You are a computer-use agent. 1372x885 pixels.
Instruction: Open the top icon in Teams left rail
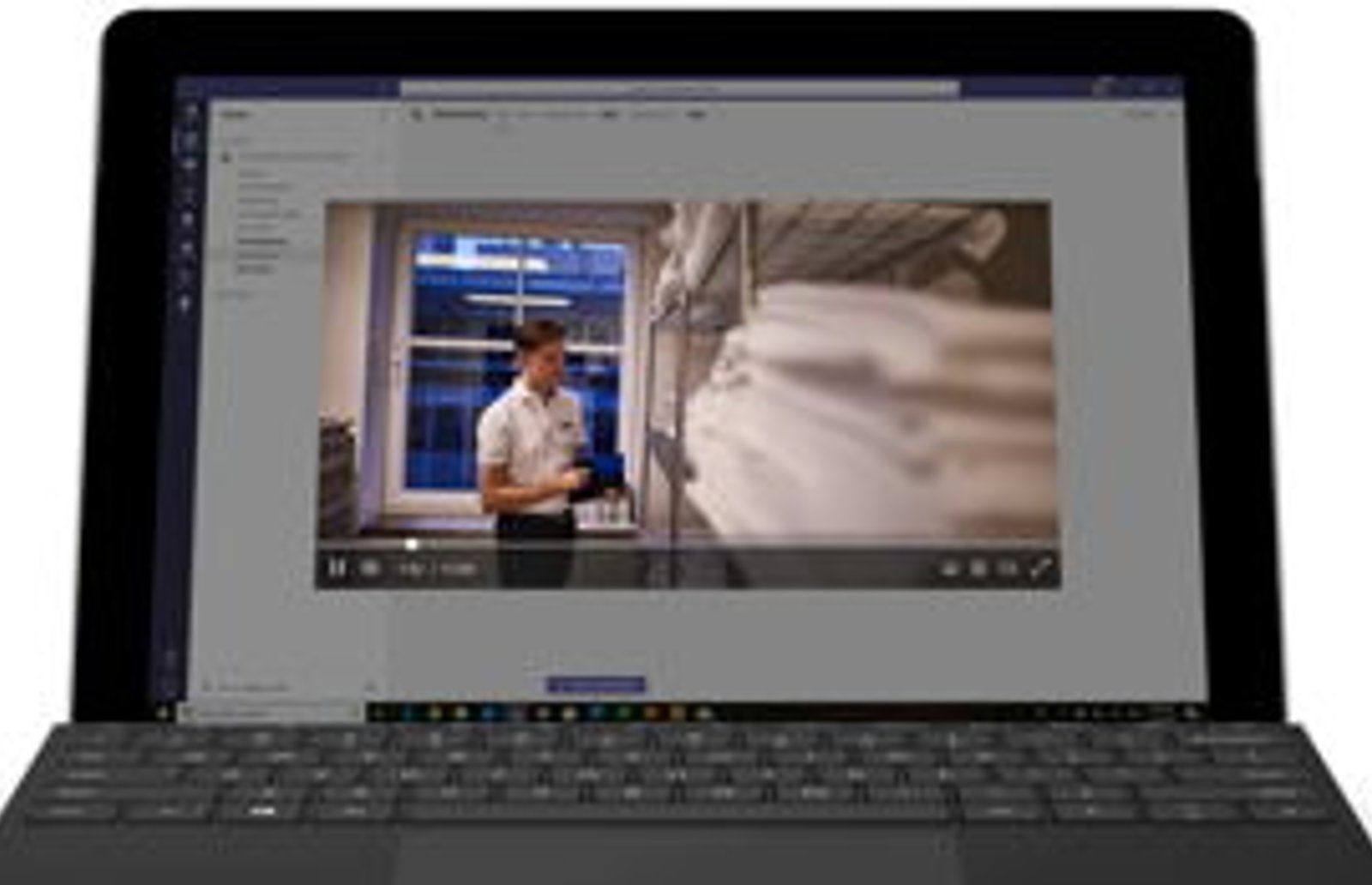click(x=190, y=111)
